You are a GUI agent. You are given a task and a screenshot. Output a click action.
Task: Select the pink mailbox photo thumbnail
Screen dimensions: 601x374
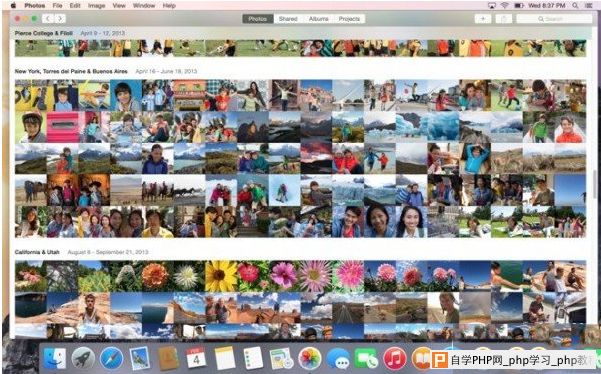pos(62,127)
